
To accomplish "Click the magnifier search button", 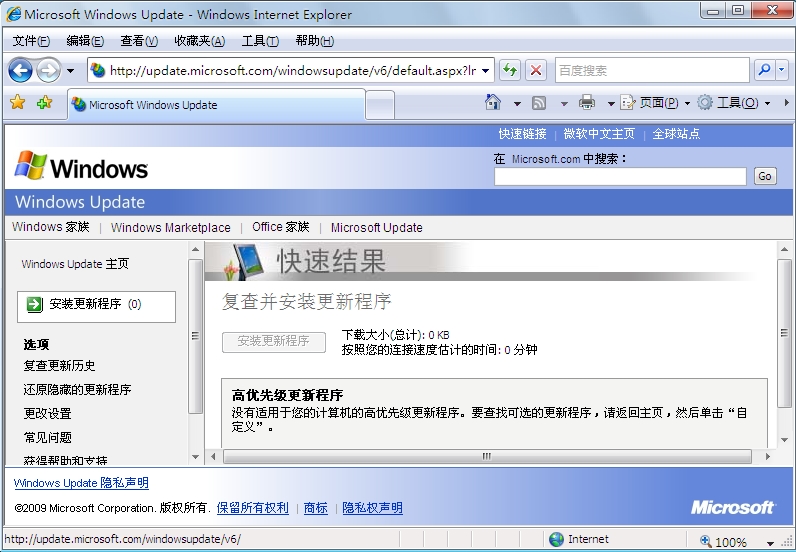I will [765, 70].
